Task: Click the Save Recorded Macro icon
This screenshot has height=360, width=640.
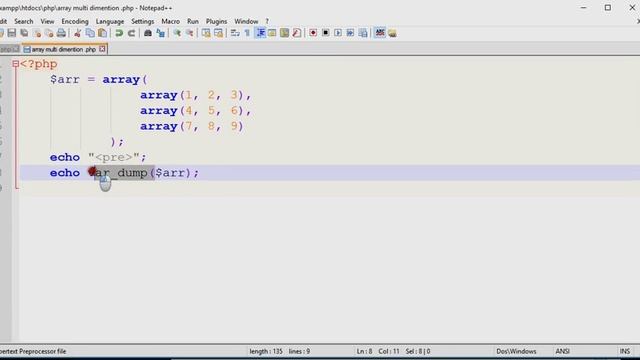Action: [363, 33]
